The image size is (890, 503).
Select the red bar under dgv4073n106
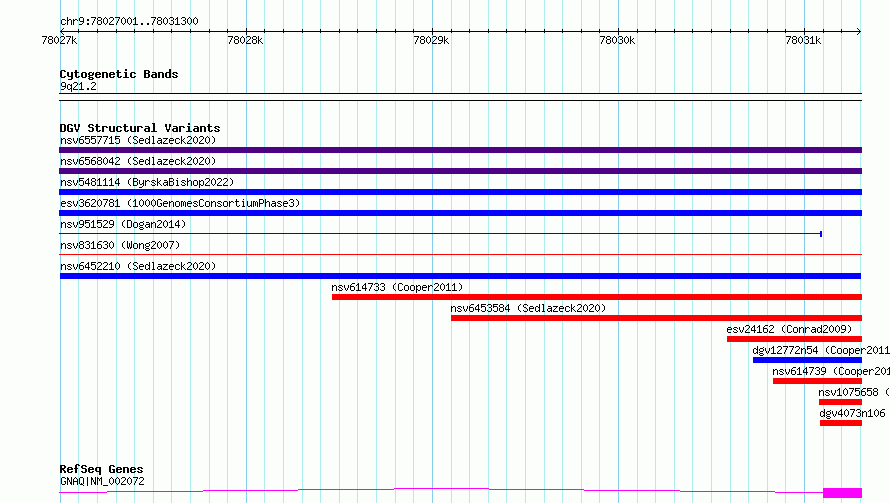click(841, 423)
